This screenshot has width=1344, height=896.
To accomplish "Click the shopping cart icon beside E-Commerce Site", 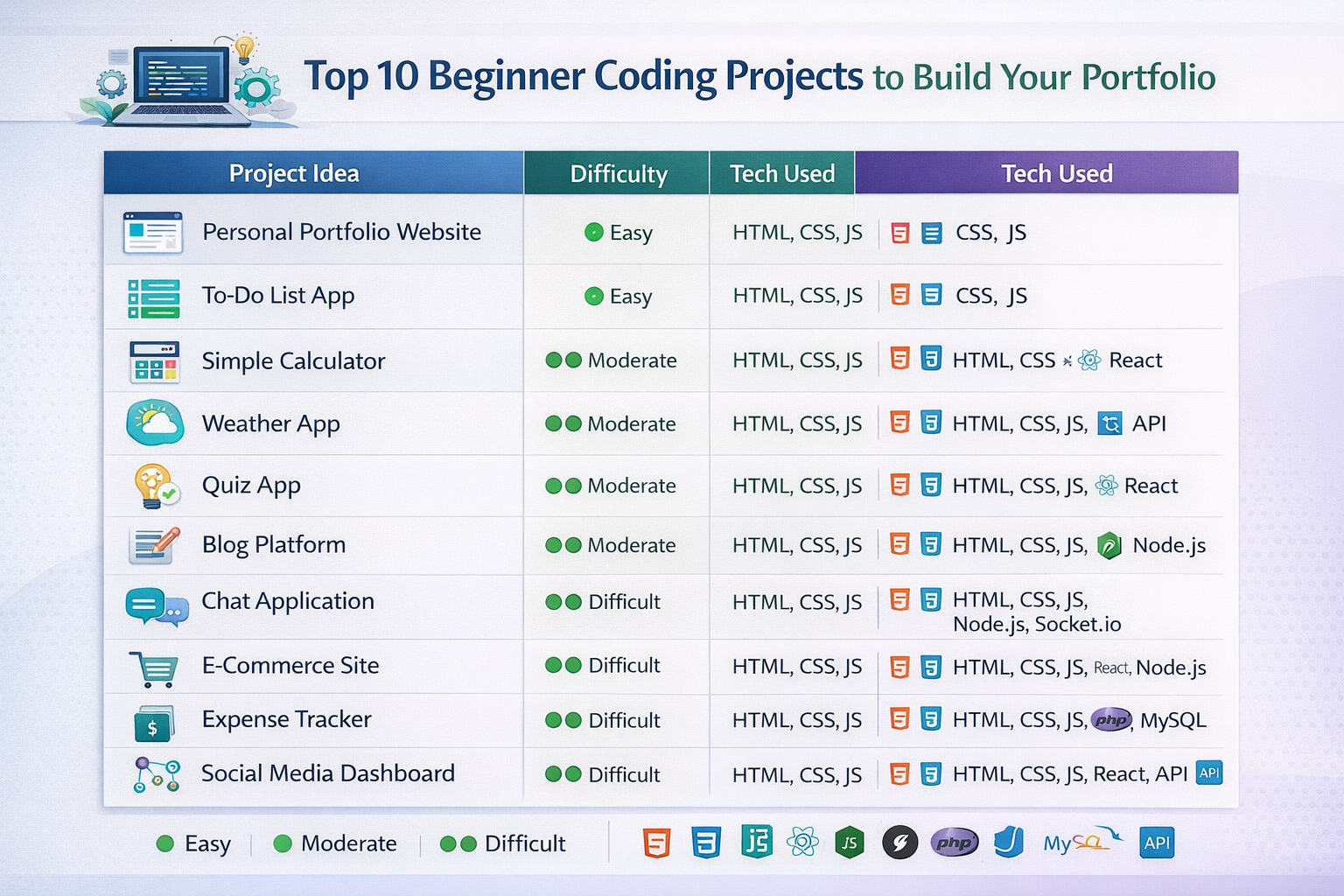I will click(154, 665).
